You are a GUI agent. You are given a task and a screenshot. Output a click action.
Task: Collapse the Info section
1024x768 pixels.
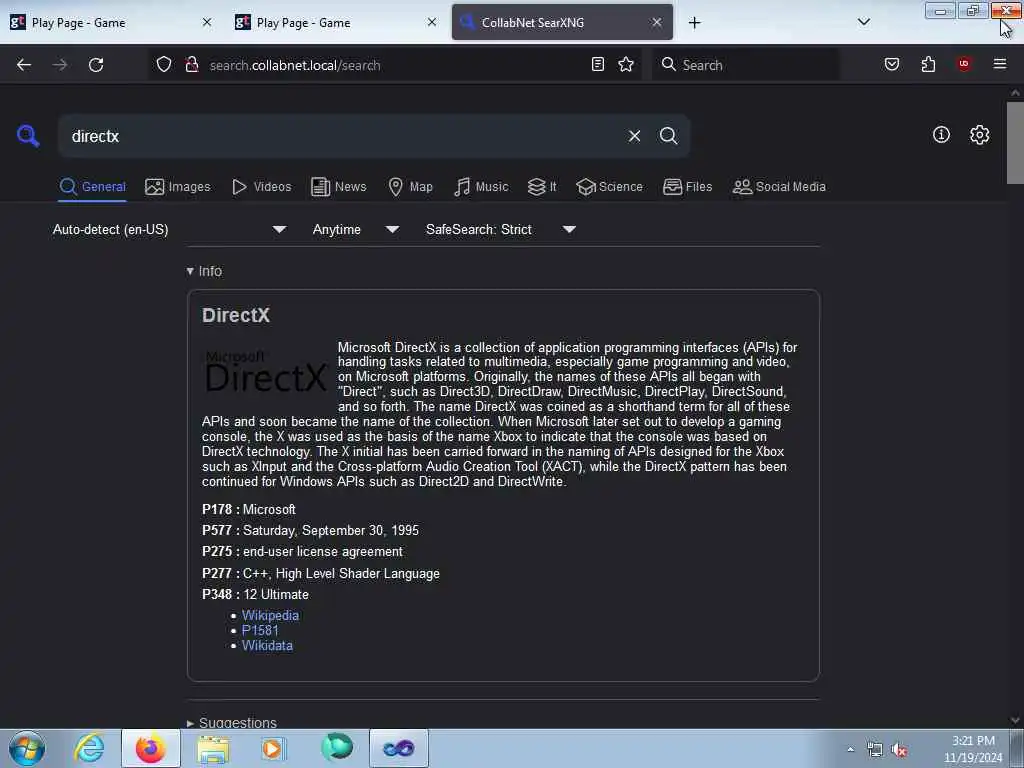204,271
